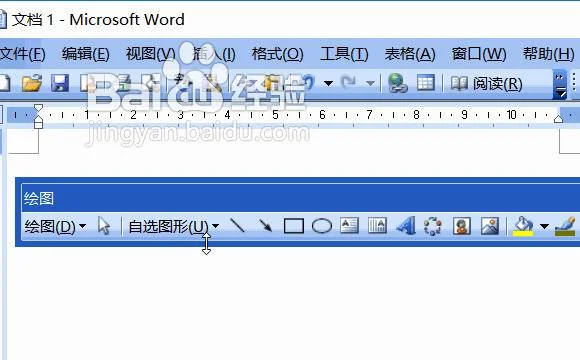Expand the undo history dropdown arrow
This screenshot has width=580, height=360.
click(328, 83)
